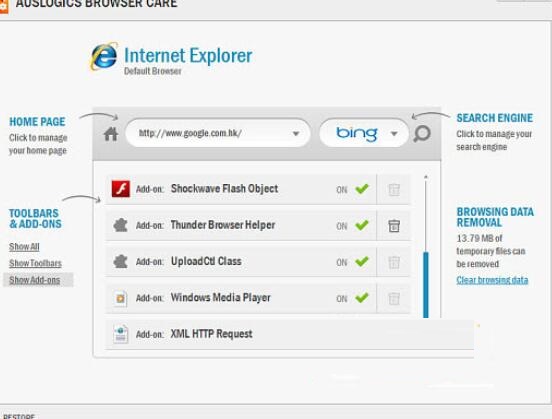
Task: Click the XML HTTP Request icon
Action: [120, 334]
